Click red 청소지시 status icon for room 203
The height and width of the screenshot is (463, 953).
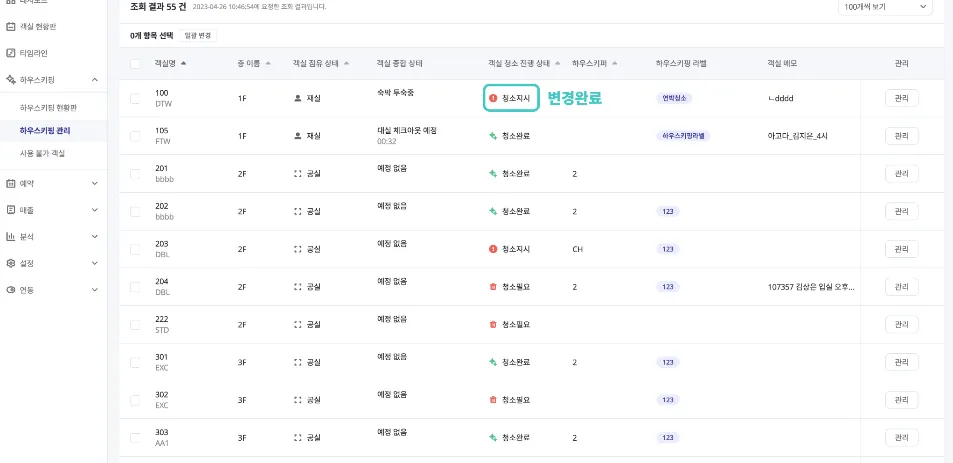pyautogui.click(x=493, y=248)
